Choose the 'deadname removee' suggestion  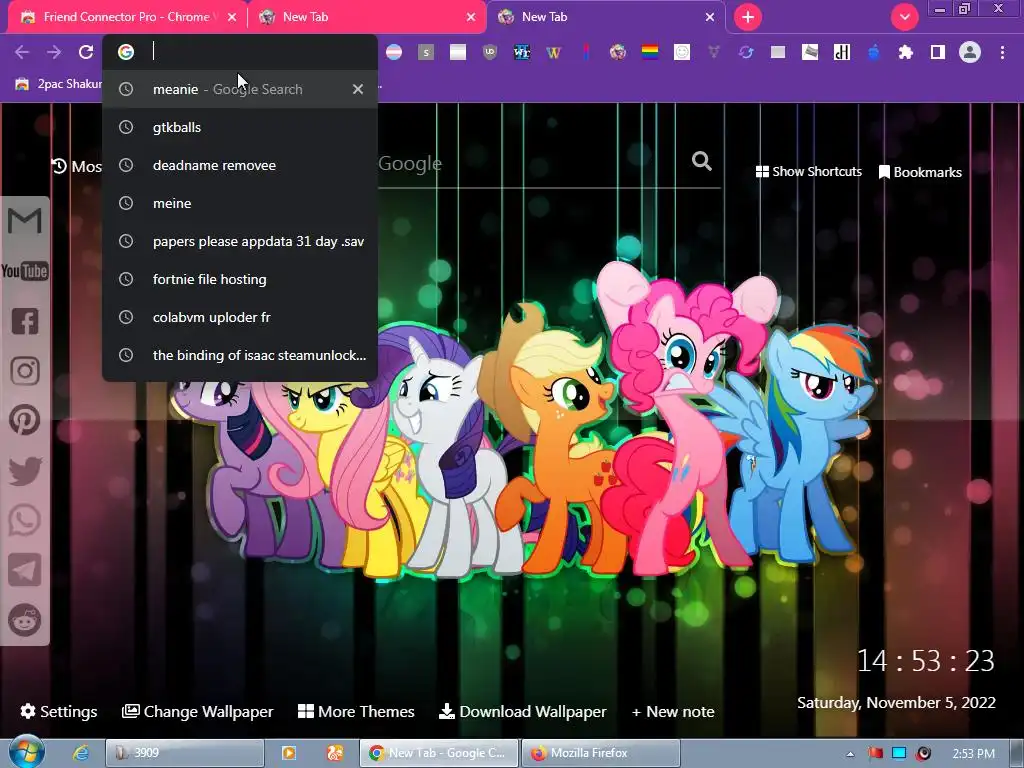[x=240, y=165]
